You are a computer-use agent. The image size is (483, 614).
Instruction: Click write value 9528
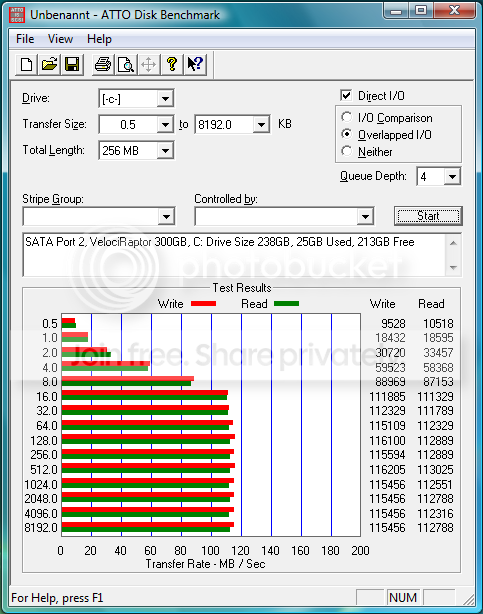click(393, 323)
